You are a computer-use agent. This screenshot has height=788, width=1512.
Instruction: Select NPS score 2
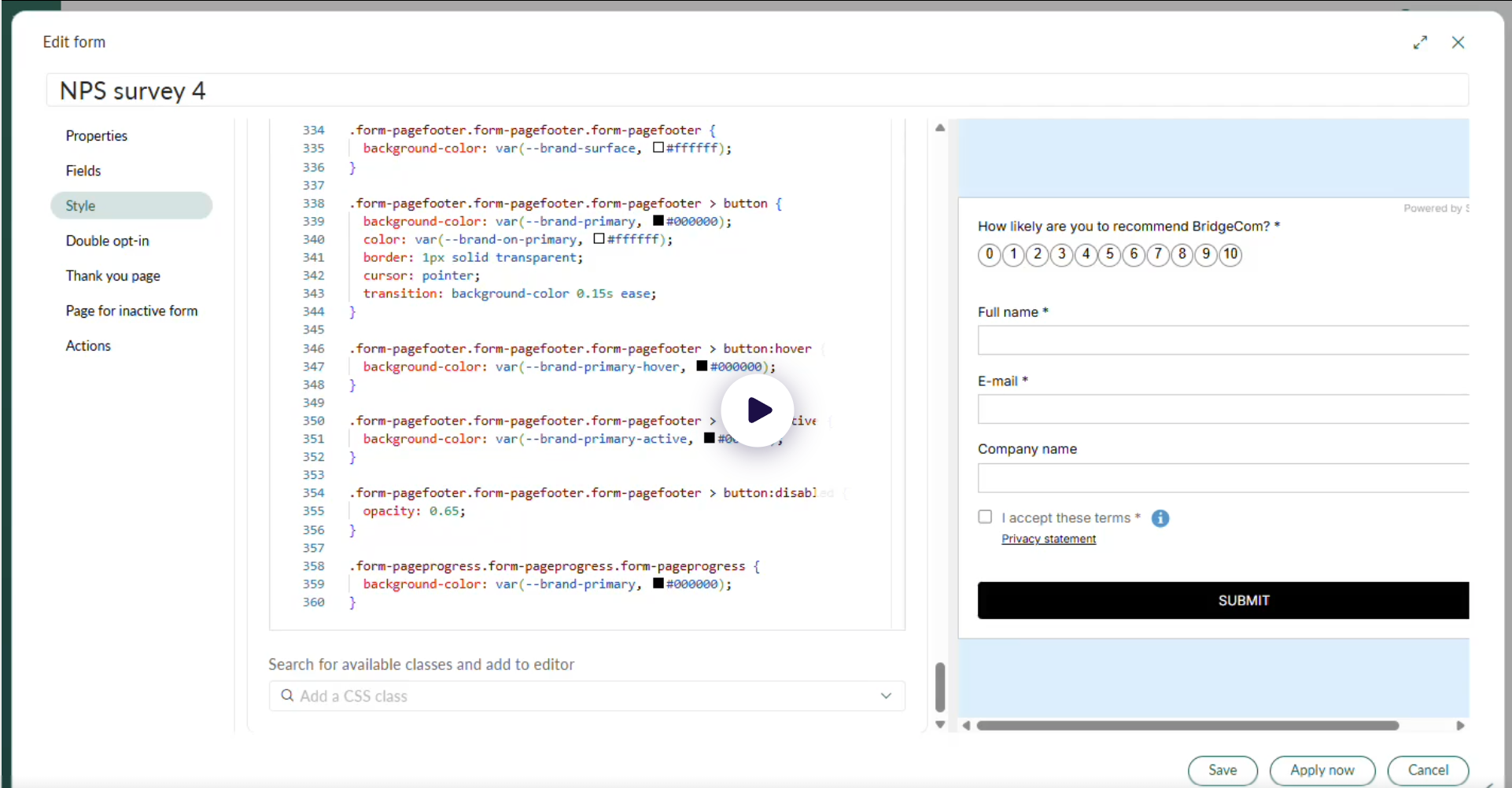tap(1038, 255)
